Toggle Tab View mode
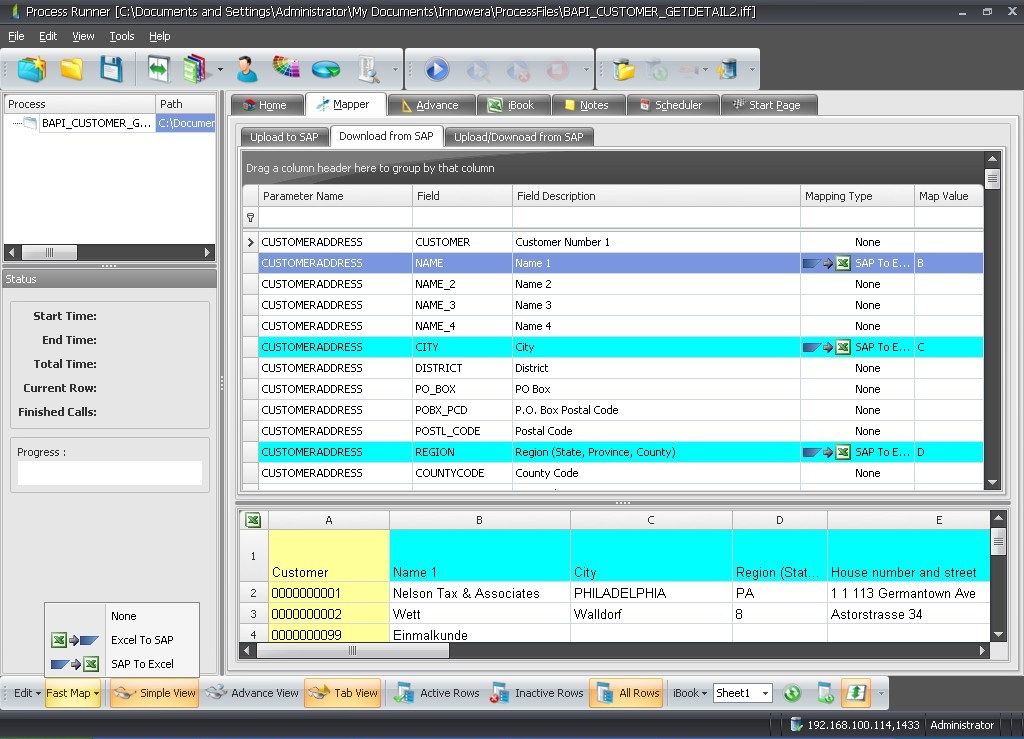Image resolution: width=1024 pixels, height=739 pixels. [343, 693]
